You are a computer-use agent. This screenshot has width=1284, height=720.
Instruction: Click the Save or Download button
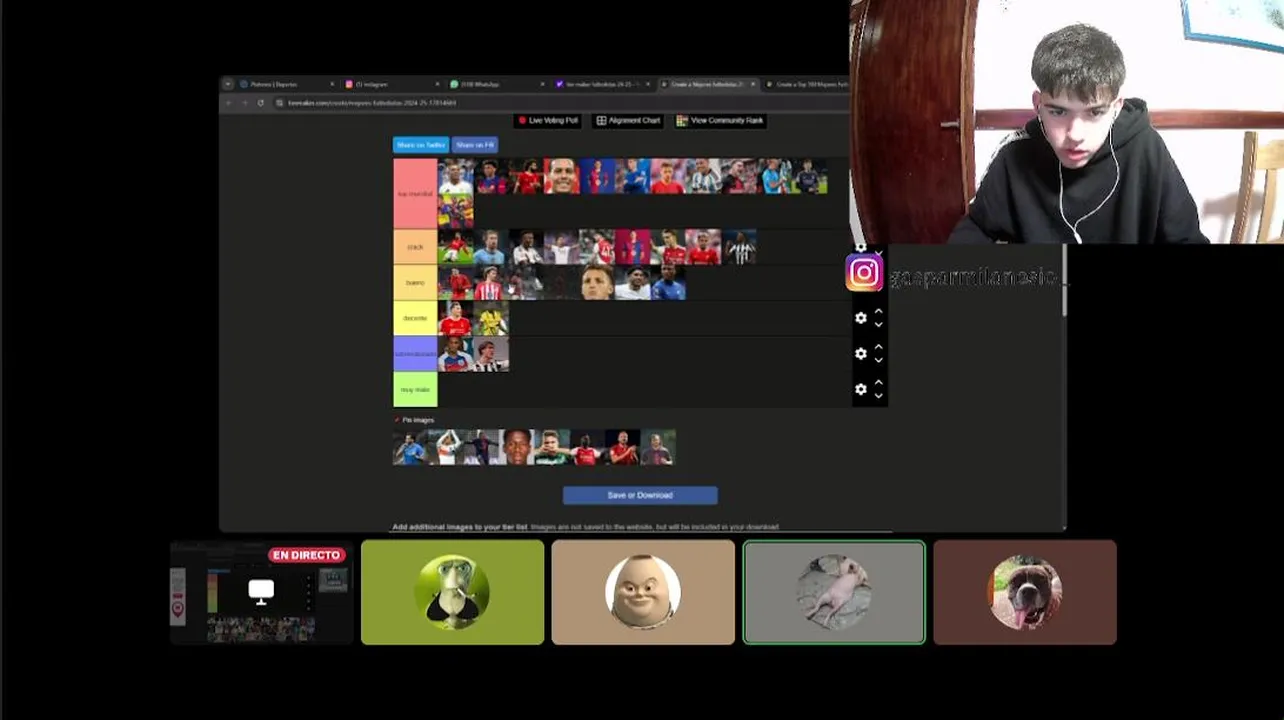tap(640, 495)
